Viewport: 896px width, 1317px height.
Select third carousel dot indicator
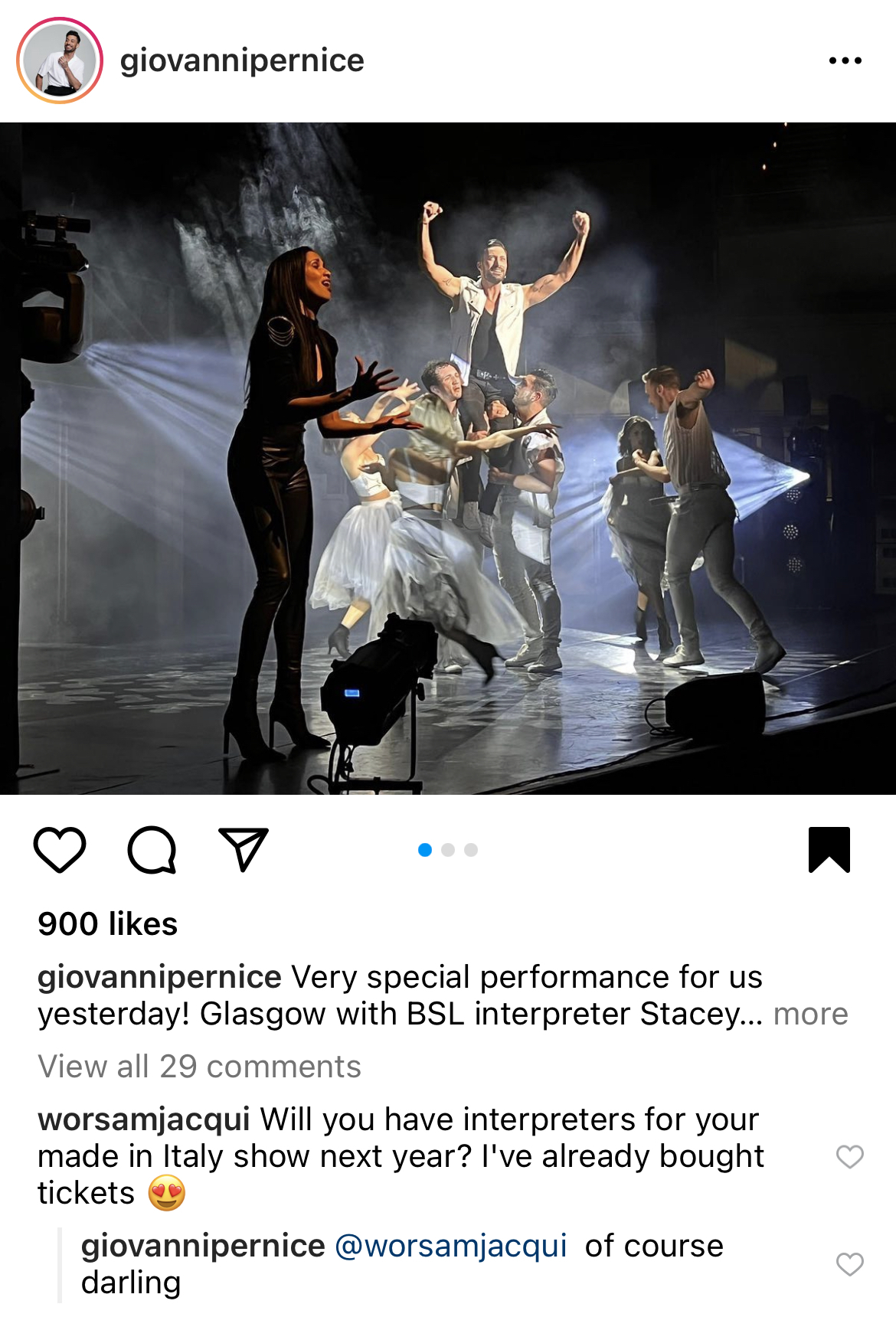[471, 850]
